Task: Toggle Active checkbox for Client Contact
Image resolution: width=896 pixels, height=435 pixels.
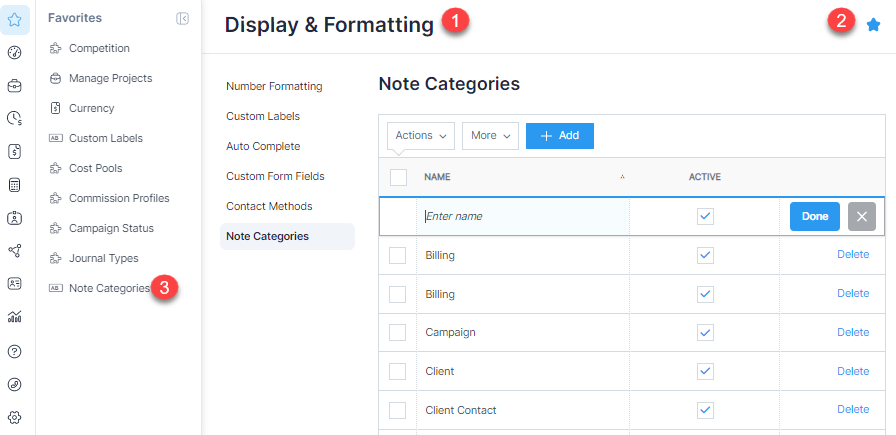Action: click(x=705, y=410)
